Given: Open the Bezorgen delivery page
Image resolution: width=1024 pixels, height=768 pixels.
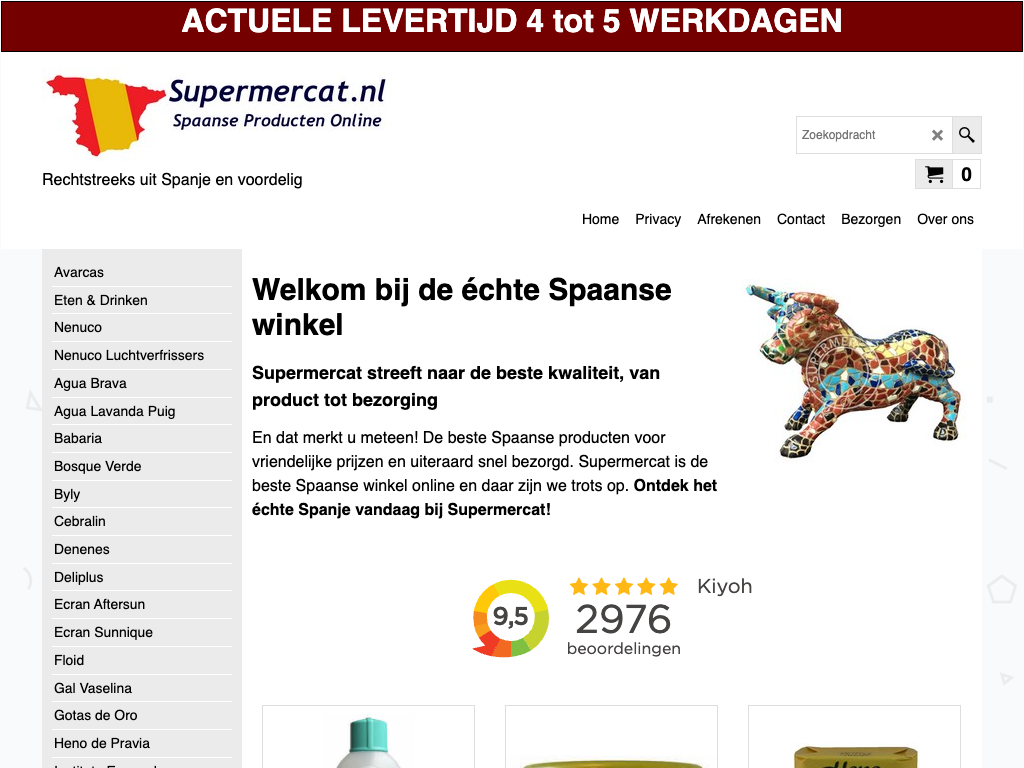Looking at the screenshot, I should point(871,219).
